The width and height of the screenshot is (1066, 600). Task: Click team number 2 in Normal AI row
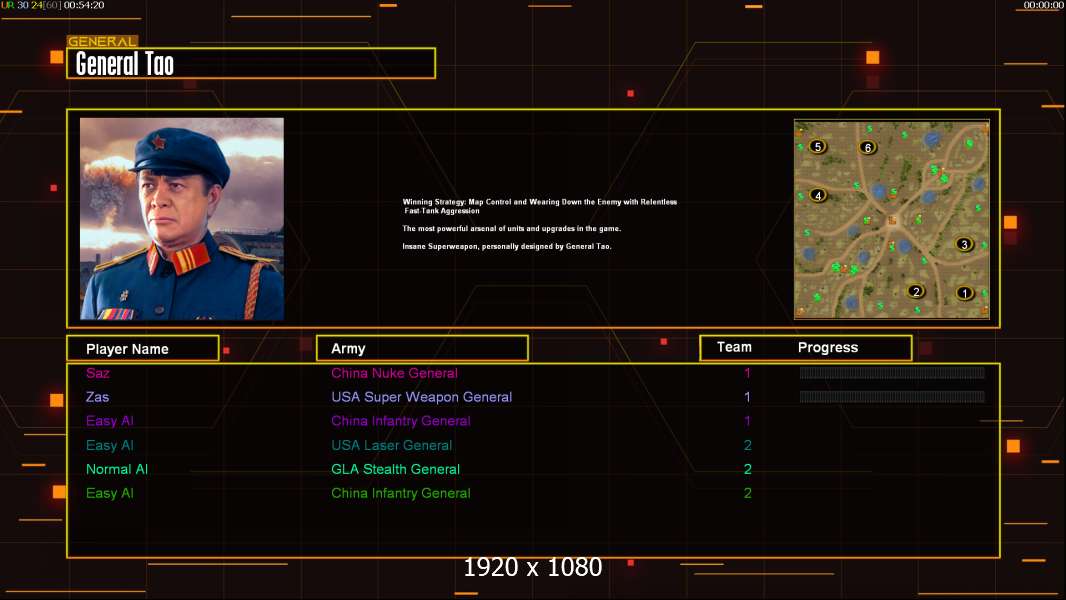[747, 470]
